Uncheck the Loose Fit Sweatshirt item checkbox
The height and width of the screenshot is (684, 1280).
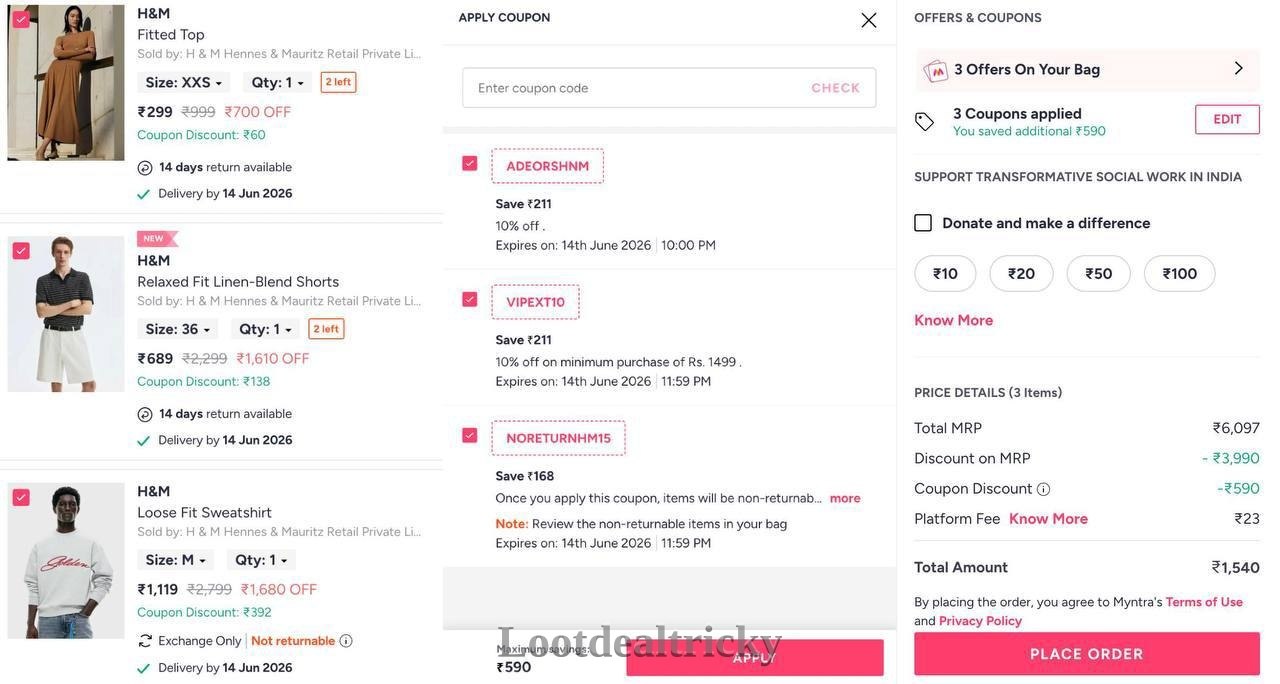click(x=21, y=498)
